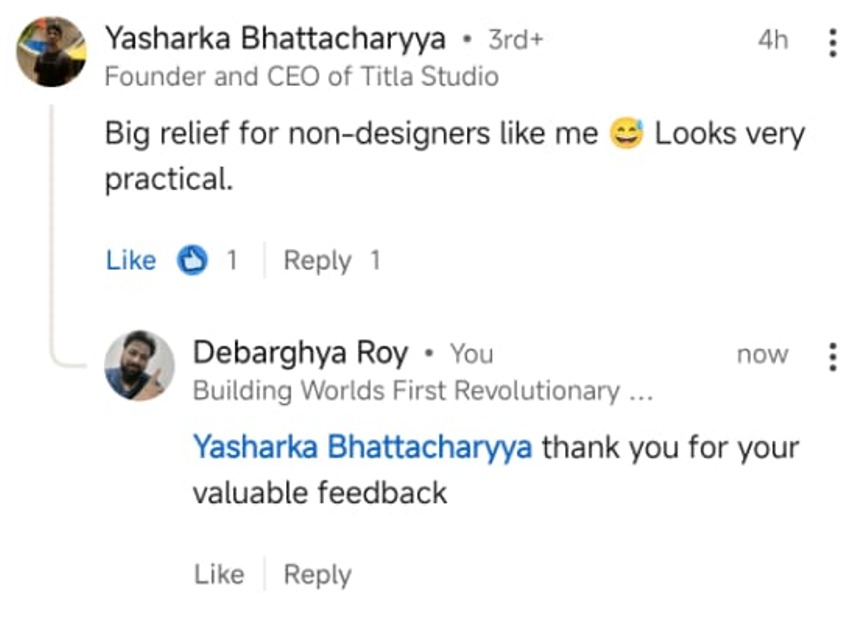
Task: Like Yasharka's comment
Action: pyautogui.click(x=131, y=261)
